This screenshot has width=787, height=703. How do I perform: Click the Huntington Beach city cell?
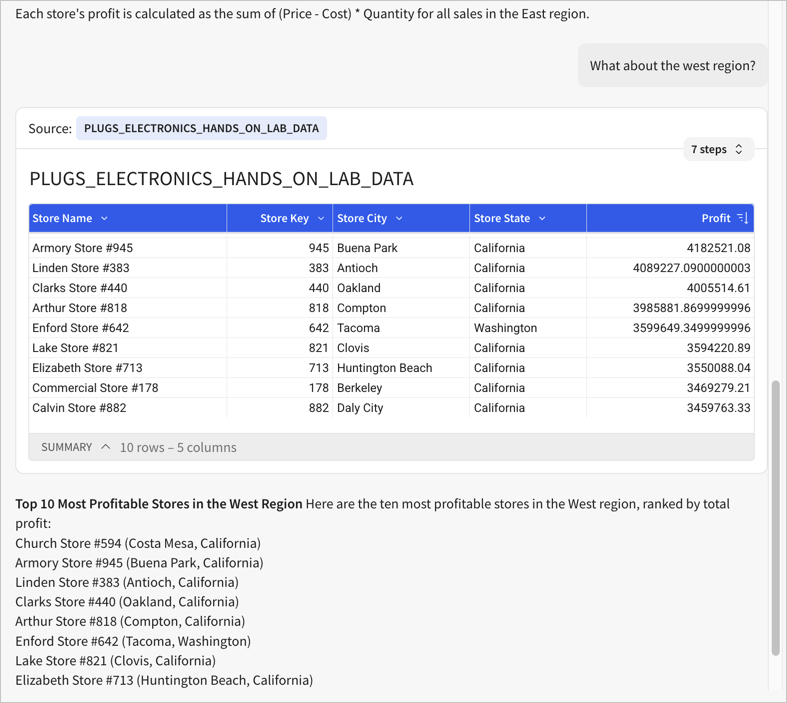401,368
